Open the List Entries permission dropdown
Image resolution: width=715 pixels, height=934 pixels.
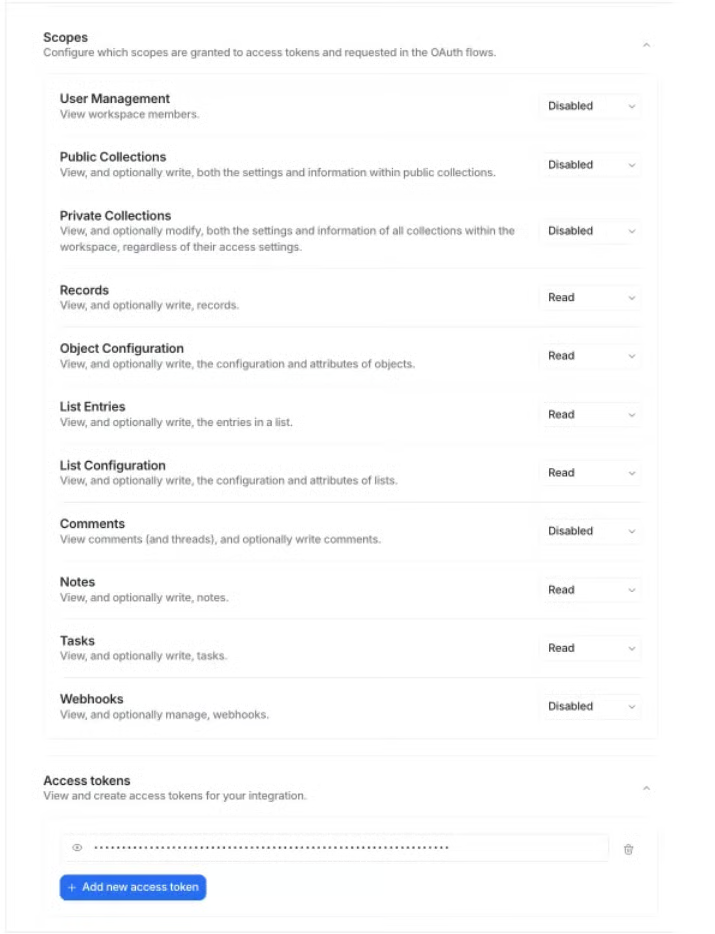point(591,415)
